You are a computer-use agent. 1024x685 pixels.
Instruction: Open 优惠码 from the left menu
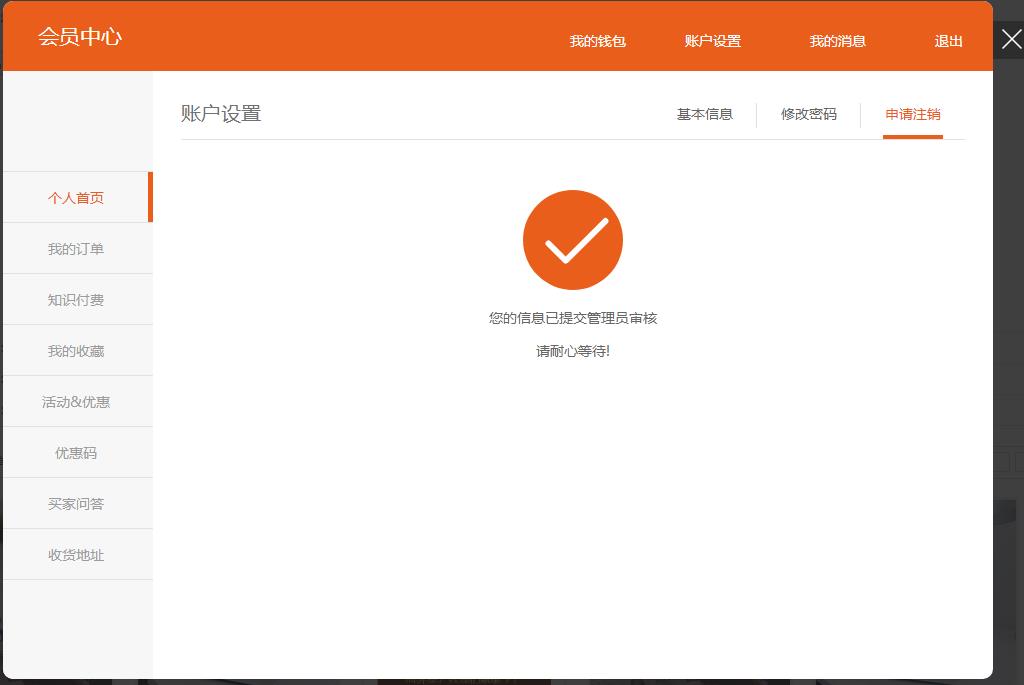tap(76, 453)
